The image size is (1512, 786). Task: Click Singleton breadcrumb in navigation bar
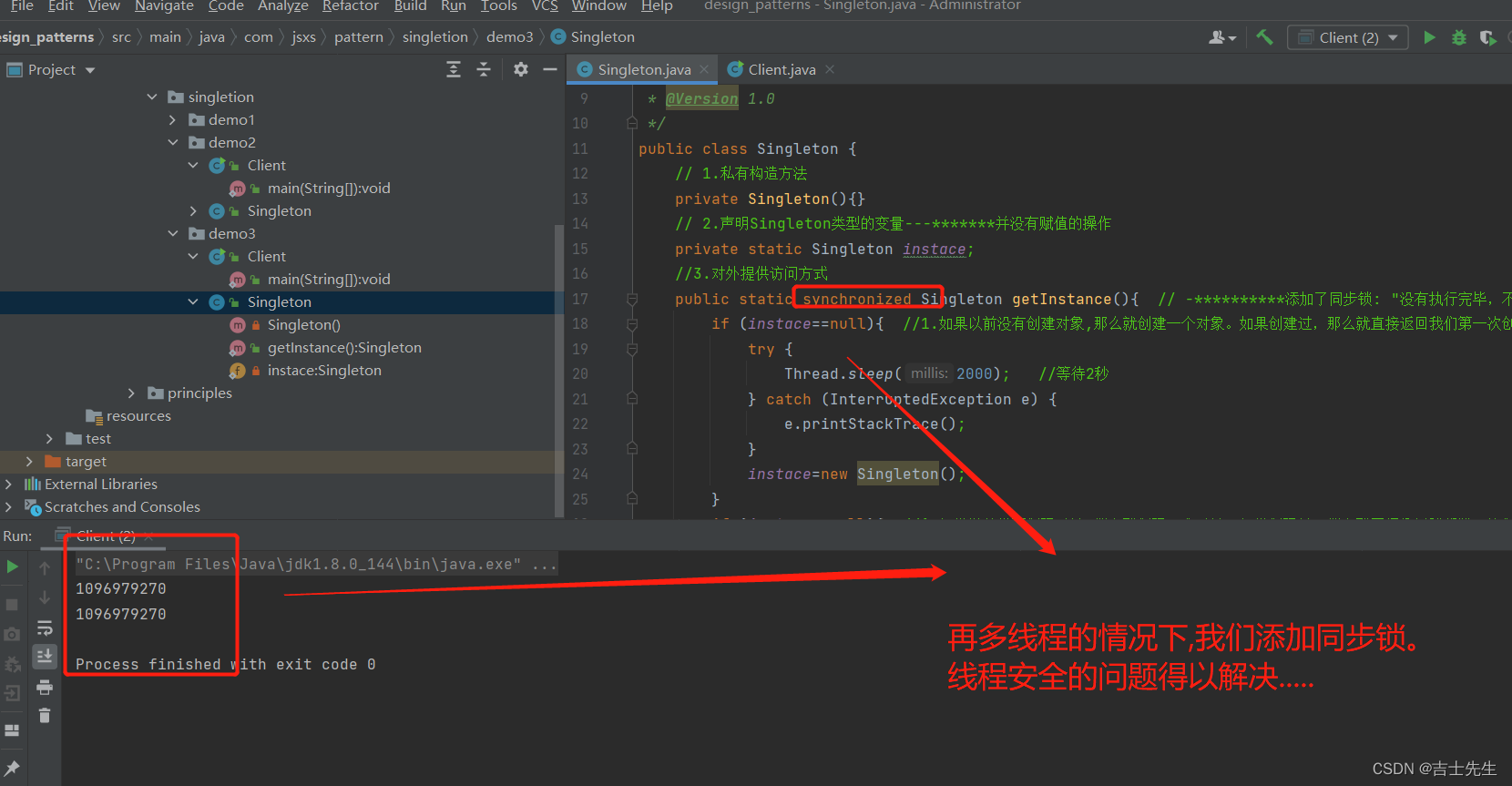tap(593, 37)
